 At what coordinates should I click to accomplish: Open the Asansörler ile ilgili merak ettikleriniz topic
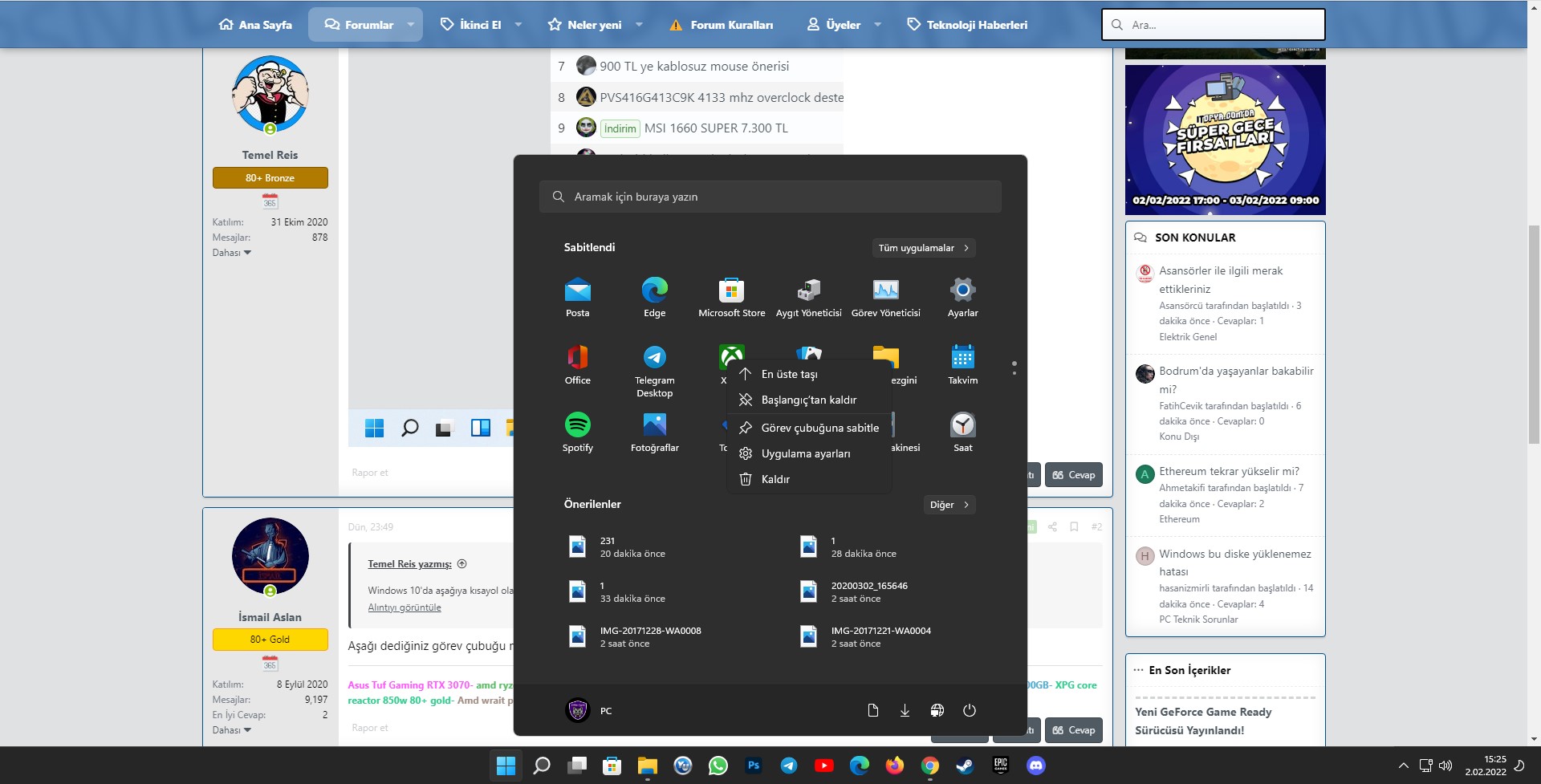pyautogui.click(x=1221, y=279)
